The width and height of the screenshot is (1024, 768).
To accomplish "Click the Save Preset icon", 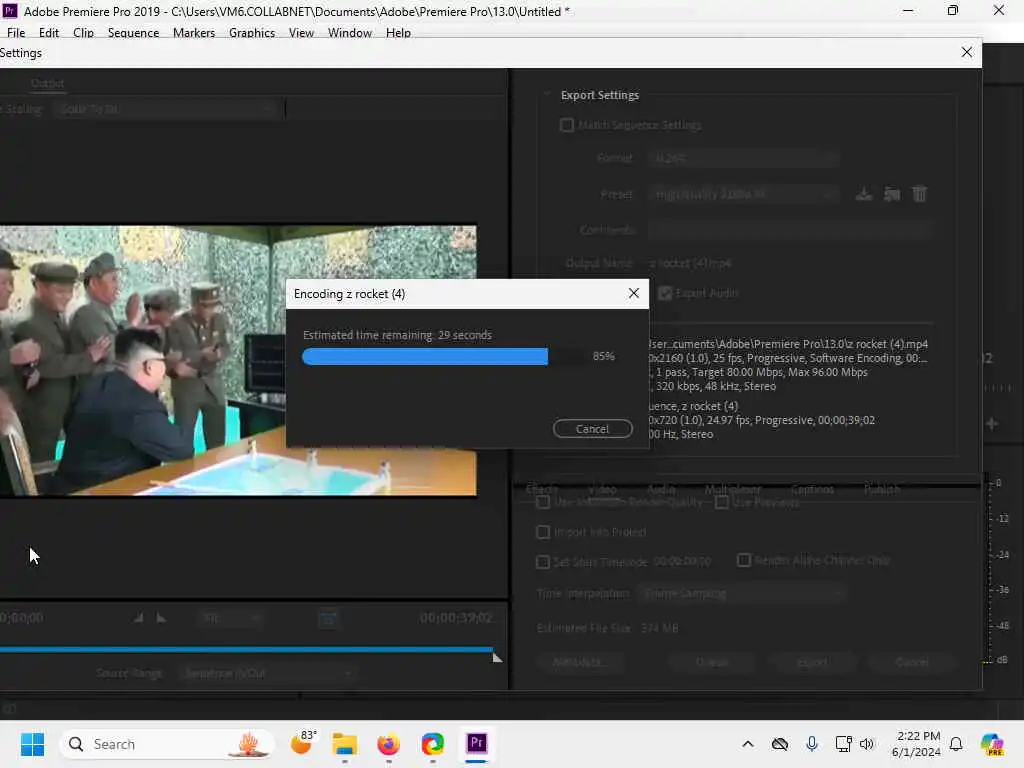I will point(864,194).
